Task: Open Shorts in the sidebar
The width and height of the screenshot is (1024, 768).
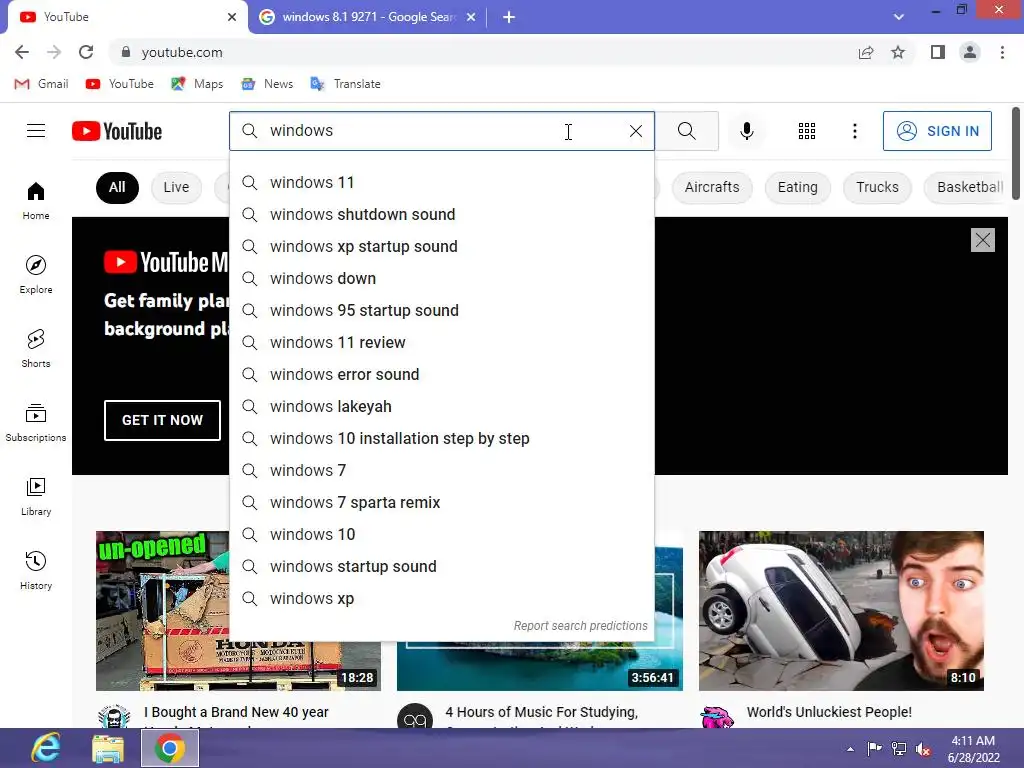Action: [36, 348]
